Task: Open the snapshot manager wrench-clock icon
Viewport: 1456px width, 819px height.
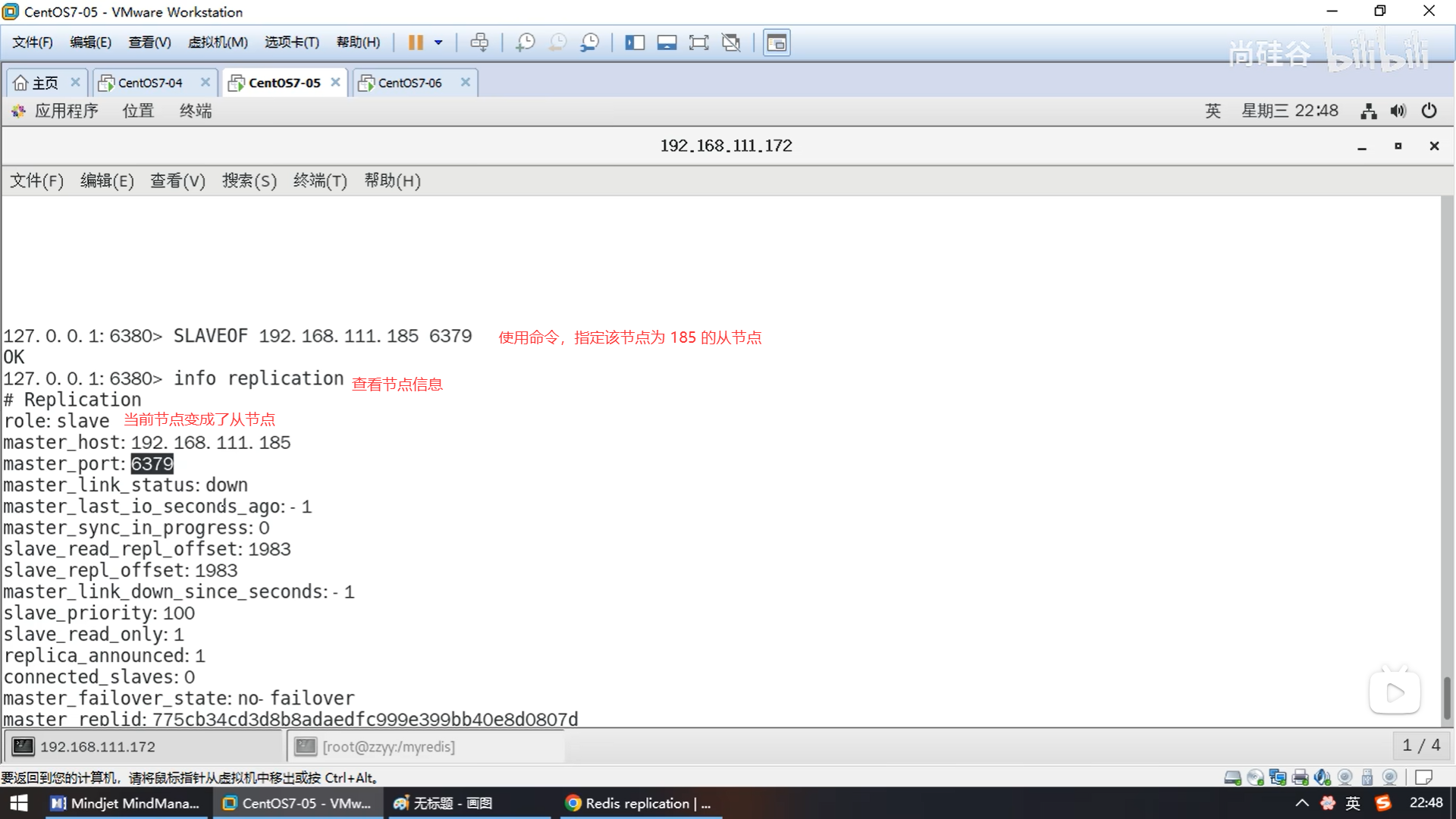Action: [589, 42]
